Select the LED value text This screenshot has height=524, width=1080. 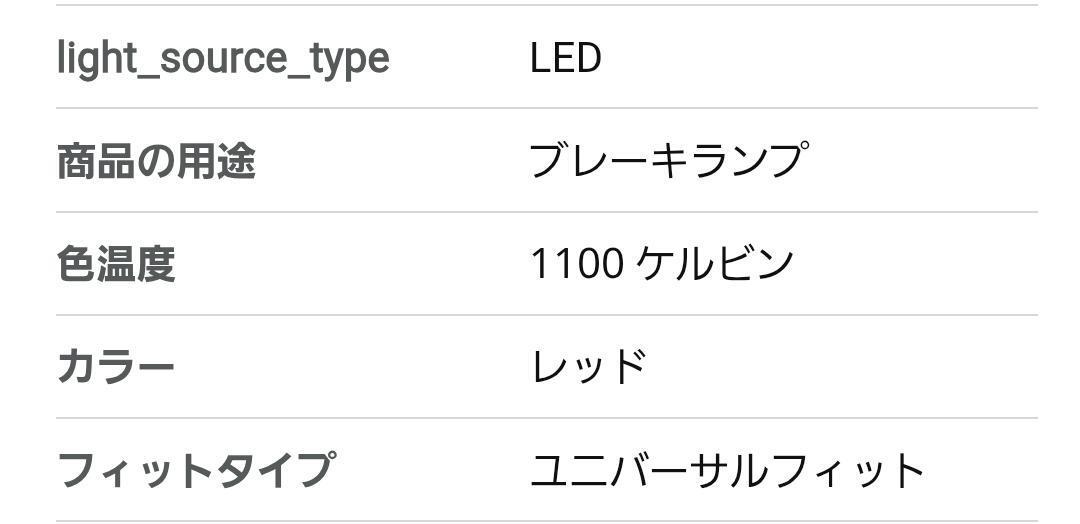(565, 58)
